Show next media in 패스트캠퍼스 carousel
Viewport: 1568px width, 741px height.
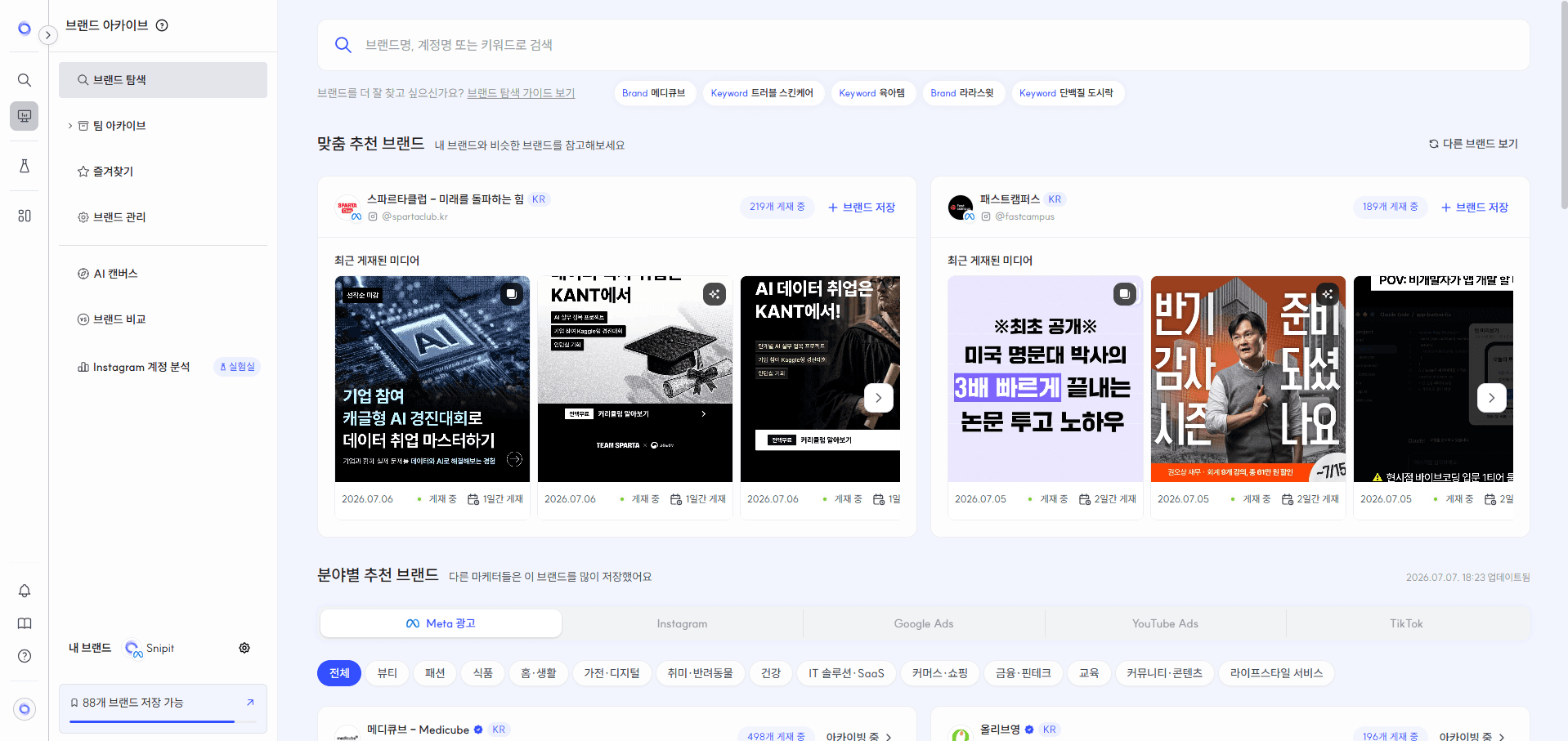pyautogui.click(x=1492, y=398)
